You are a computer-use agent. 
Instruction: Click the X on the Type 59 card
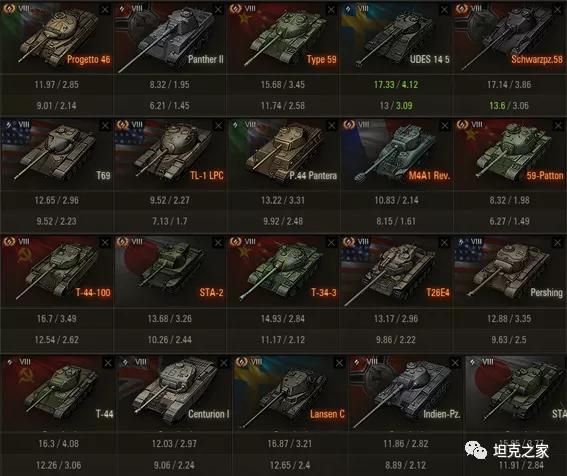tap(331, 10)
